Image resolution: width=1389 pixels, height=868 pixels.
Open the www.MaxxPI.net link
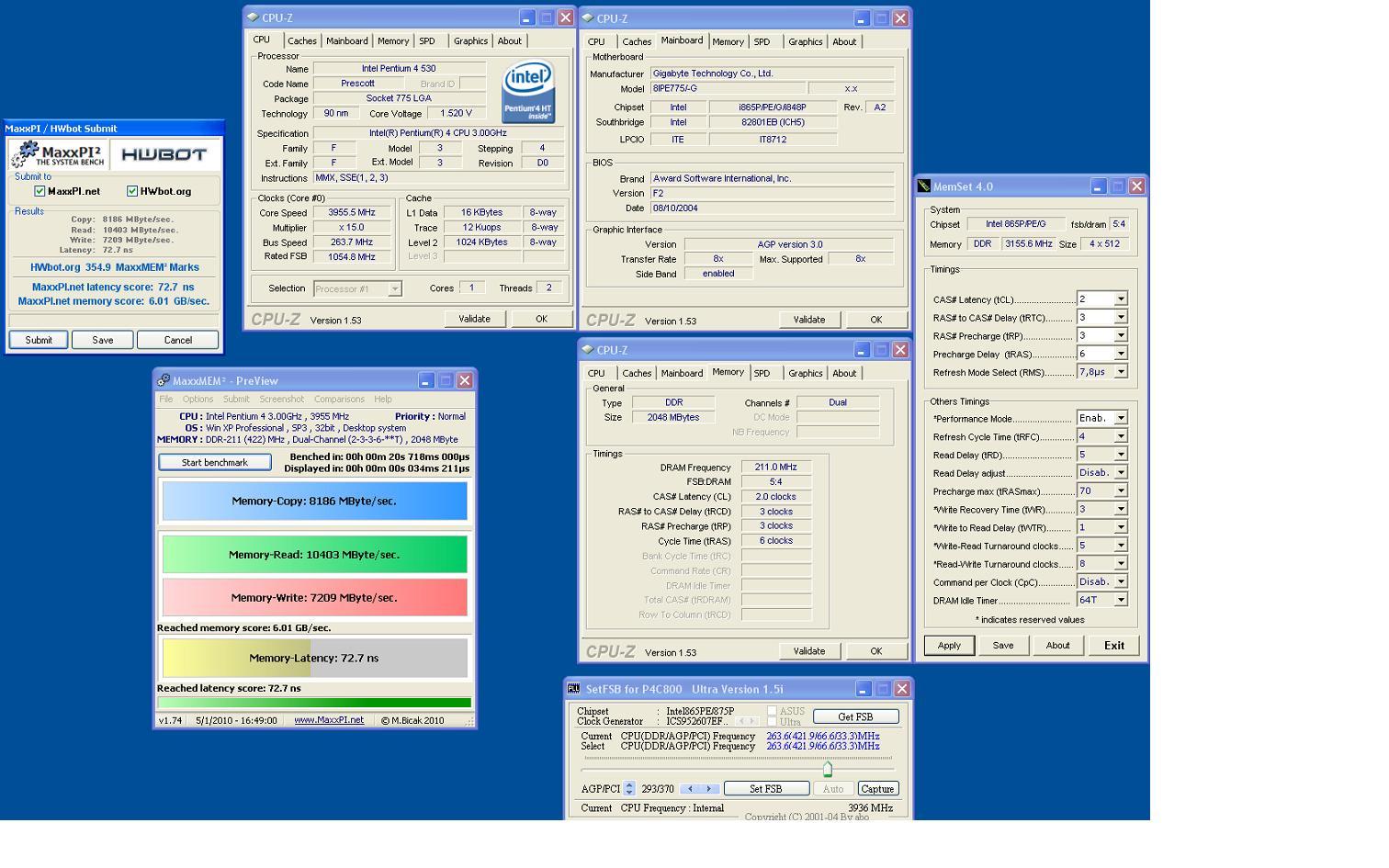click(x=329, y=720)
